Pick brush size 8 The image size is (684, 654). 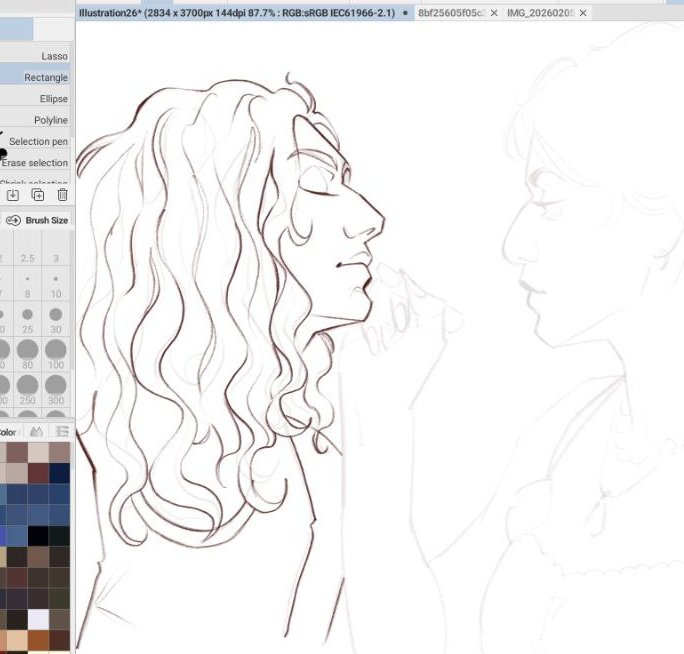coord(27,284)
